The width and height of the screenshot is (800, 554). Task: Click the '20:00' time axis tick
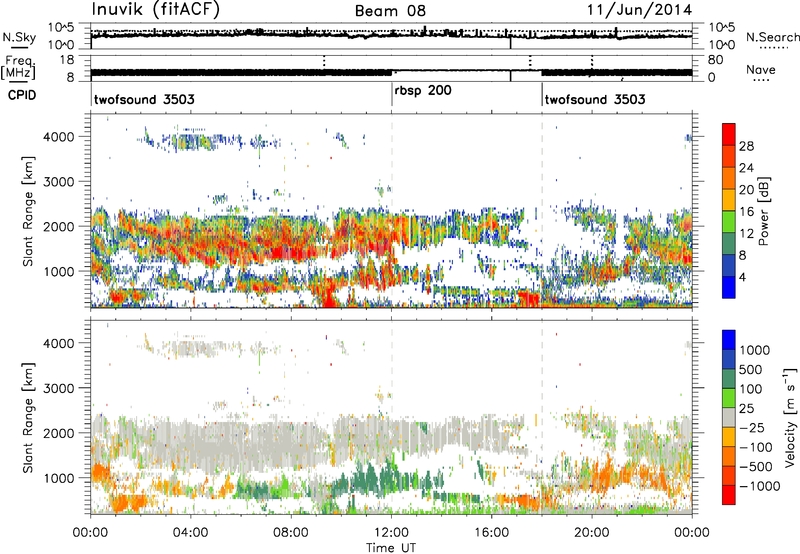pos(591,533)
